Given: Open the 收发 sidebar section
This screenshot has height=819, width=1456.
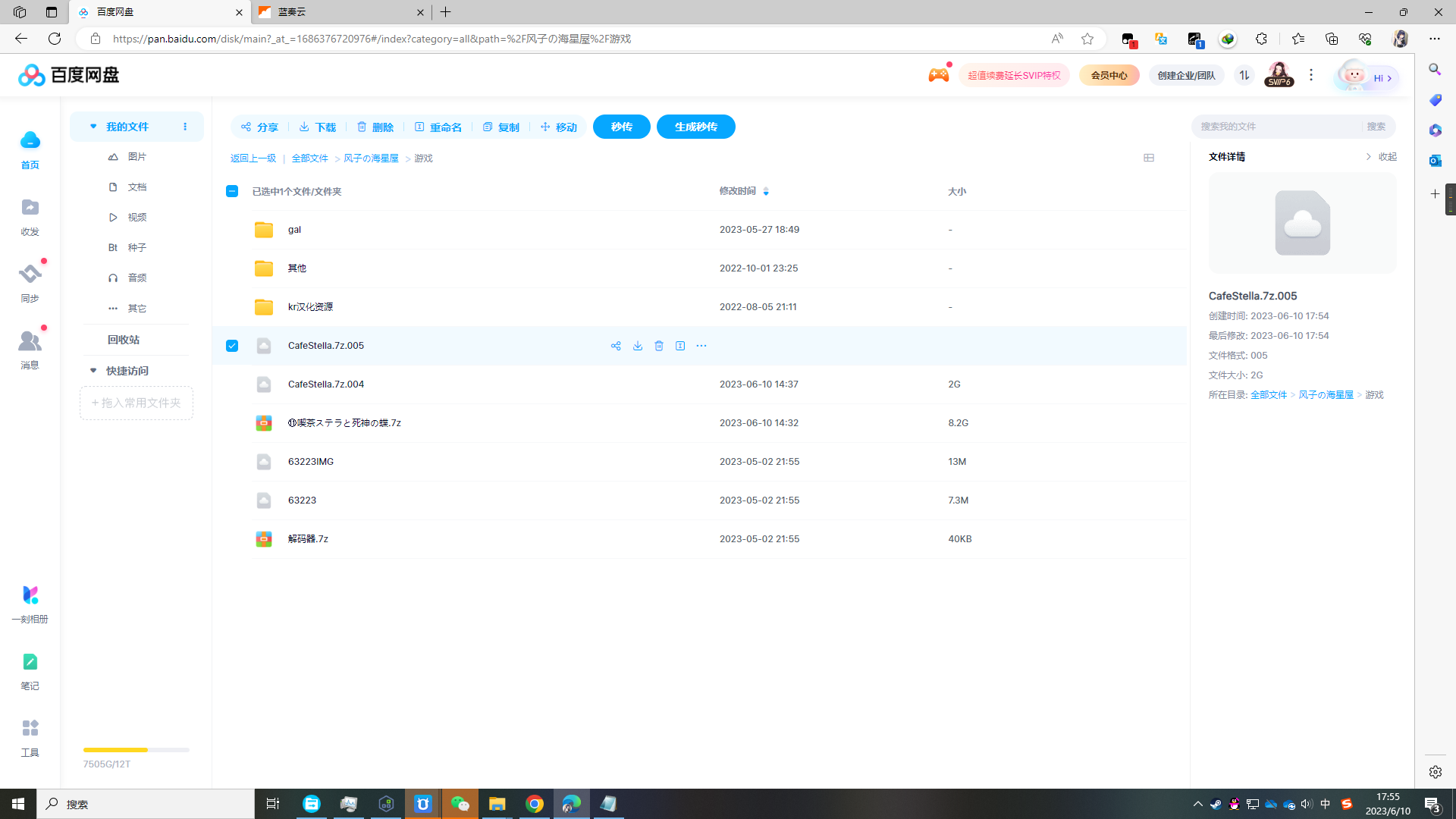Looking at the screenshot, I should (x=30, y=216).
